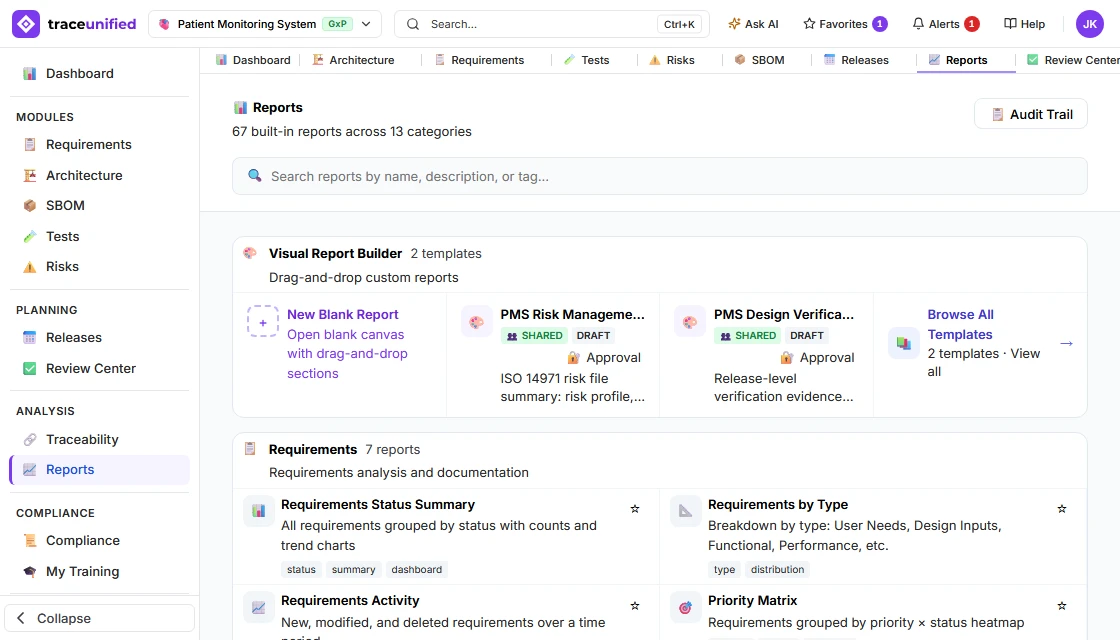
Task: Click the PMS Design Verification palette icon
Action: click(689, 322)
